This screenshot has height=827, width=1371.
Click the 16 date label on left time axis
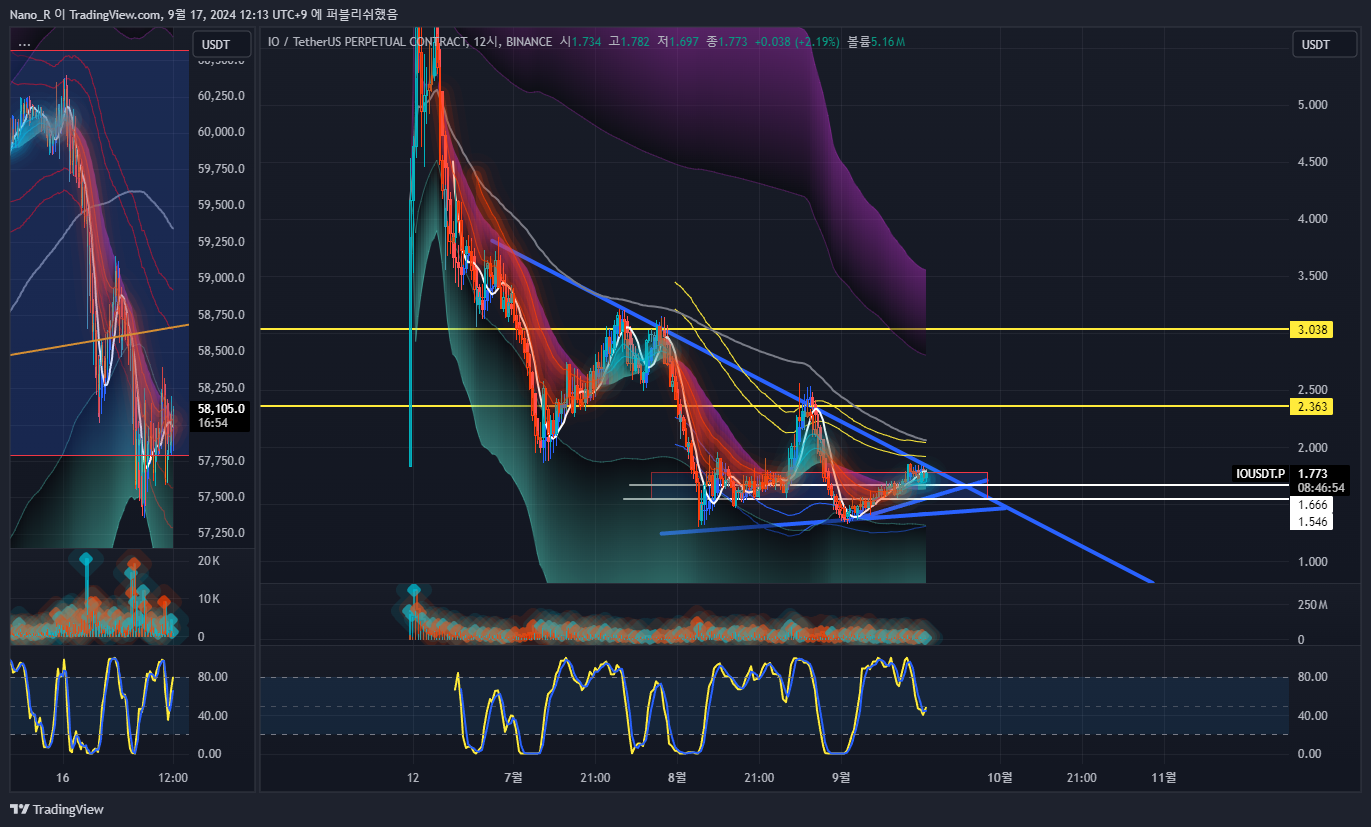(x=63, y=777)
